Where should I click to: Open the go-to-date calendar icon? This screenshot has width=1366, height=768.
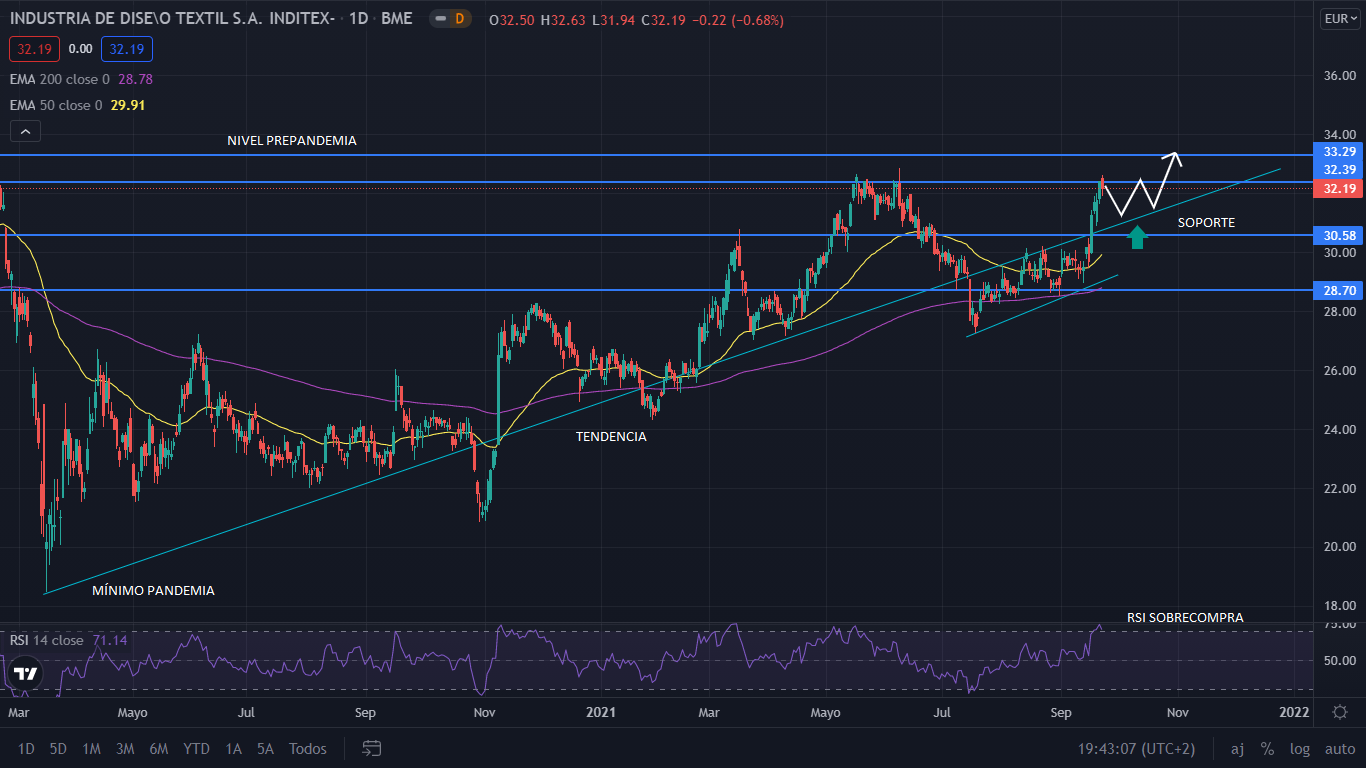[372, 748]
